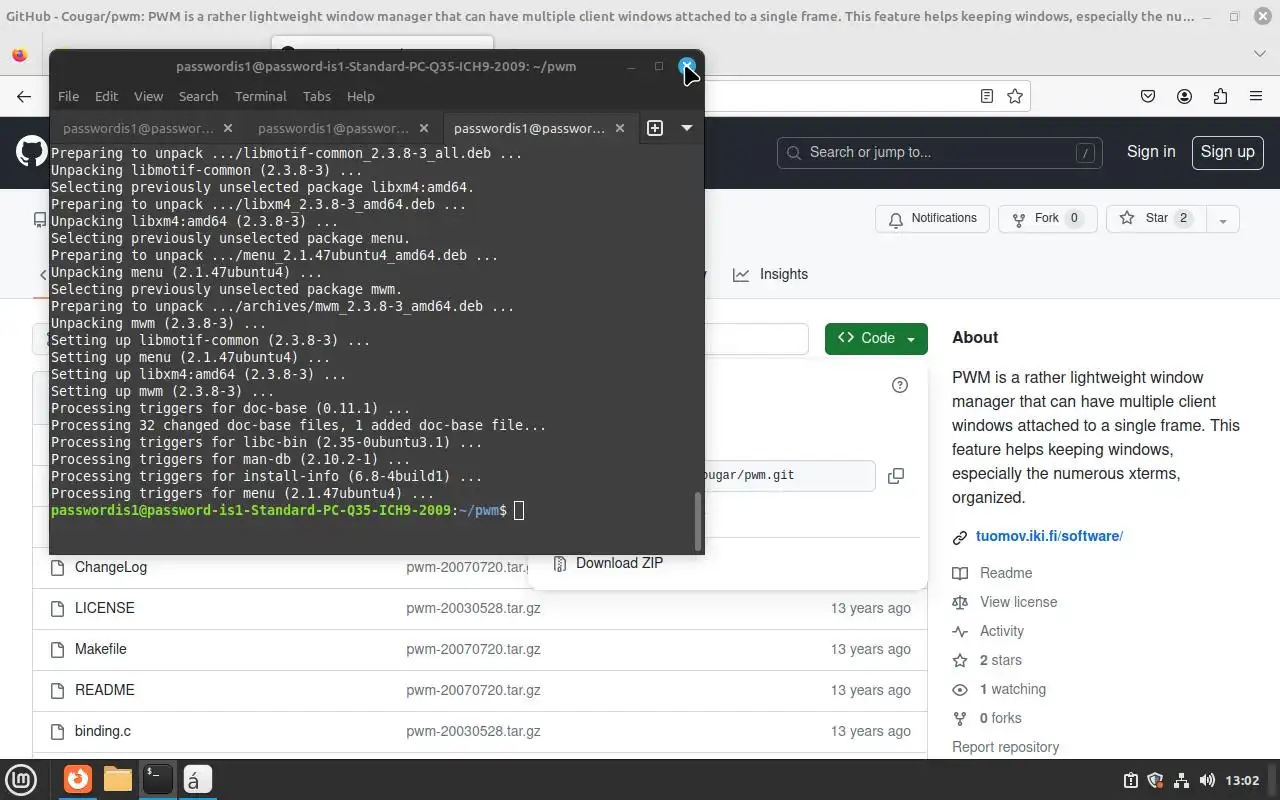Click the 13:02 clock
The image size is (1280, 800).
click(x=1242, y=780)
